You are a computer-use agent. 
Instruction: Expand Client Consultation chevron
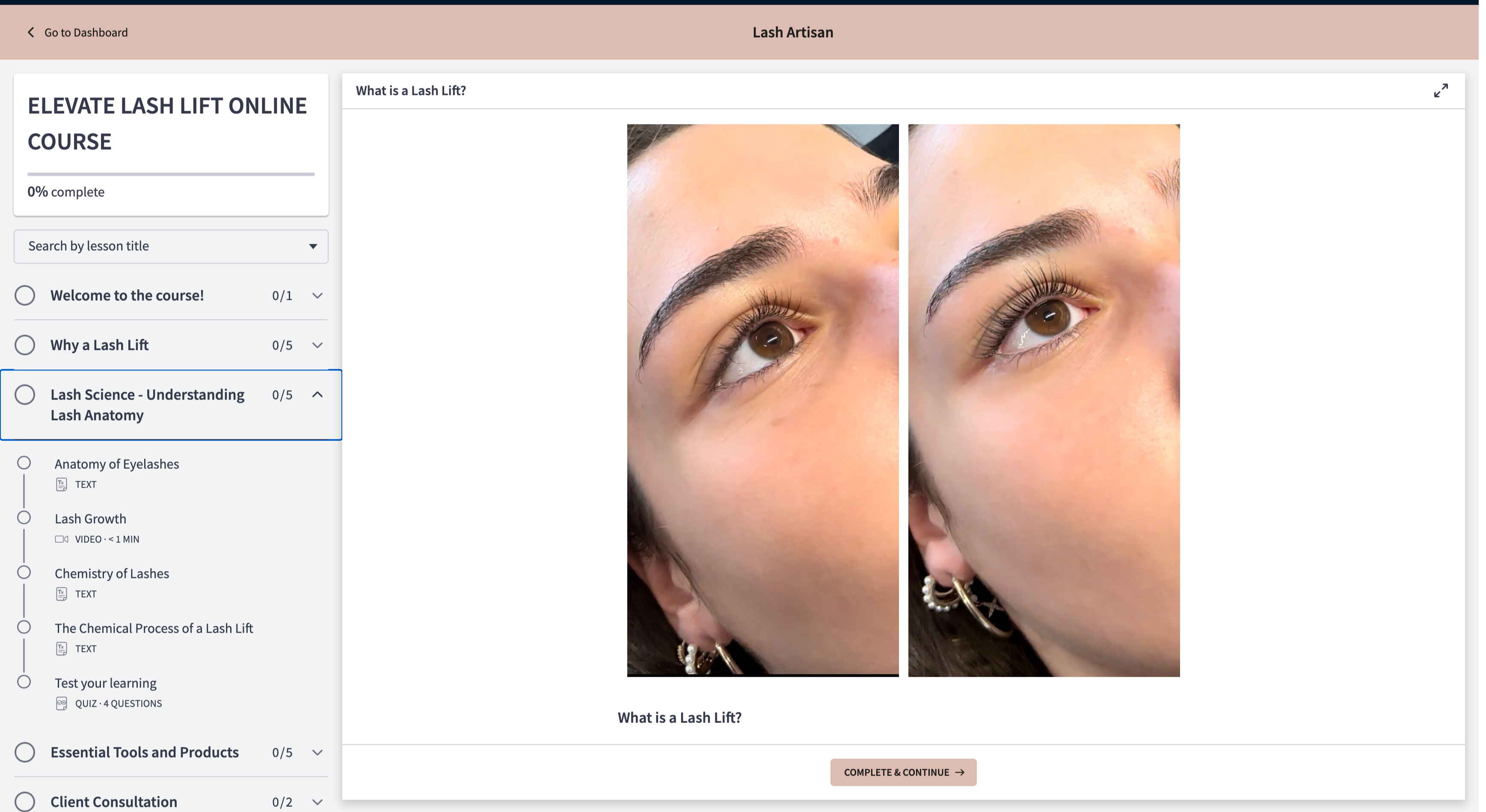[x=317, y=802]
